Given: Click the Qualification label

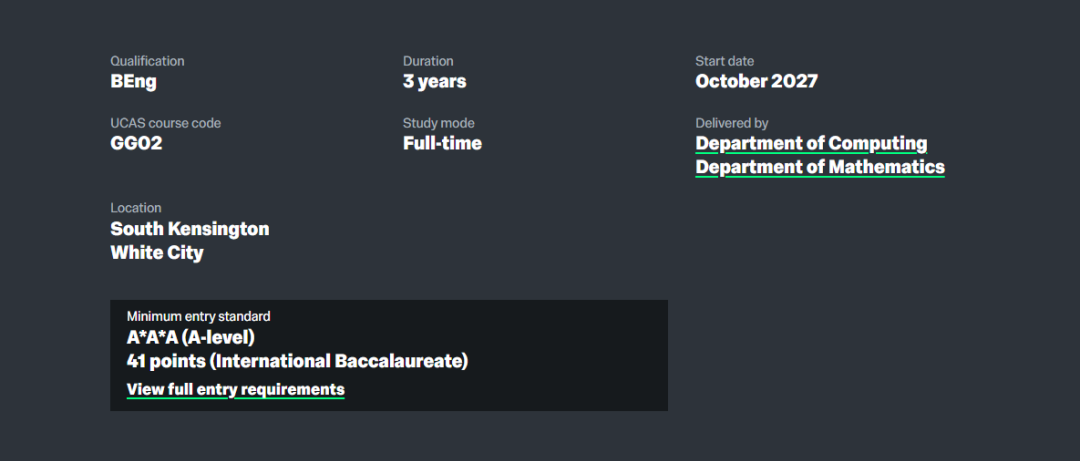Looking at the screenshot, I should tap(147, 61).
